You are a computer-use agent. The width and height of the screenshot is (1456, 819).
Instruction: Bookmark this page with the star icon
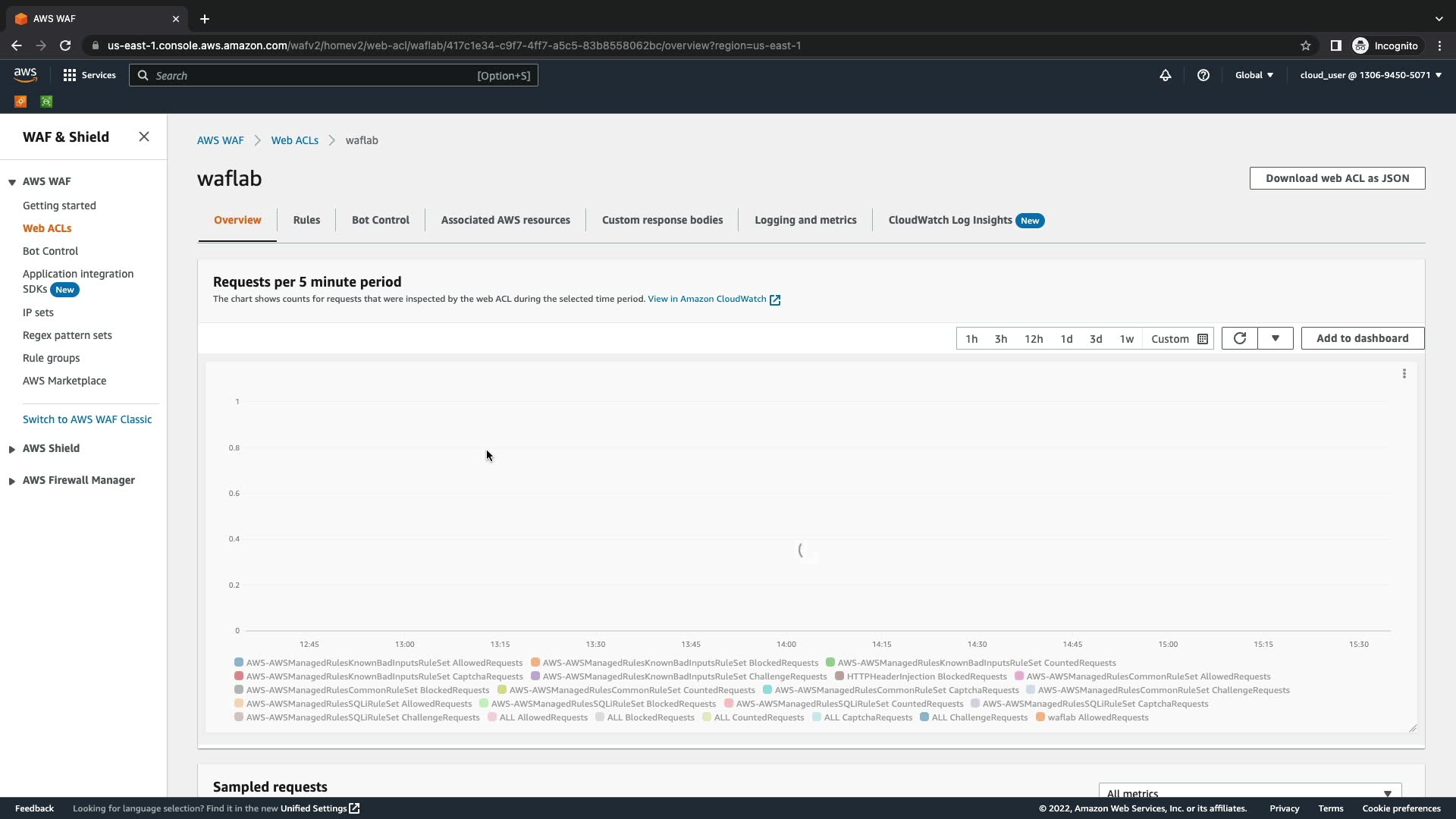[1305, 45]
